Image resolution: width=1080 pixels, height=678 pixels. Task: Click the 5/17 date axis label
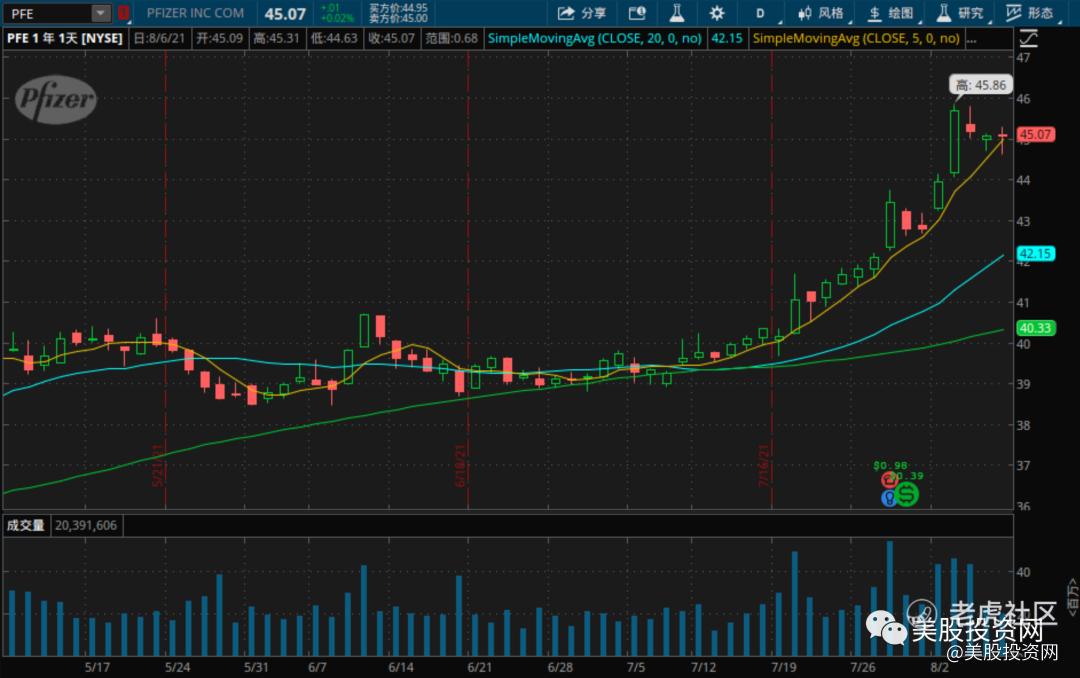point(97,667)
